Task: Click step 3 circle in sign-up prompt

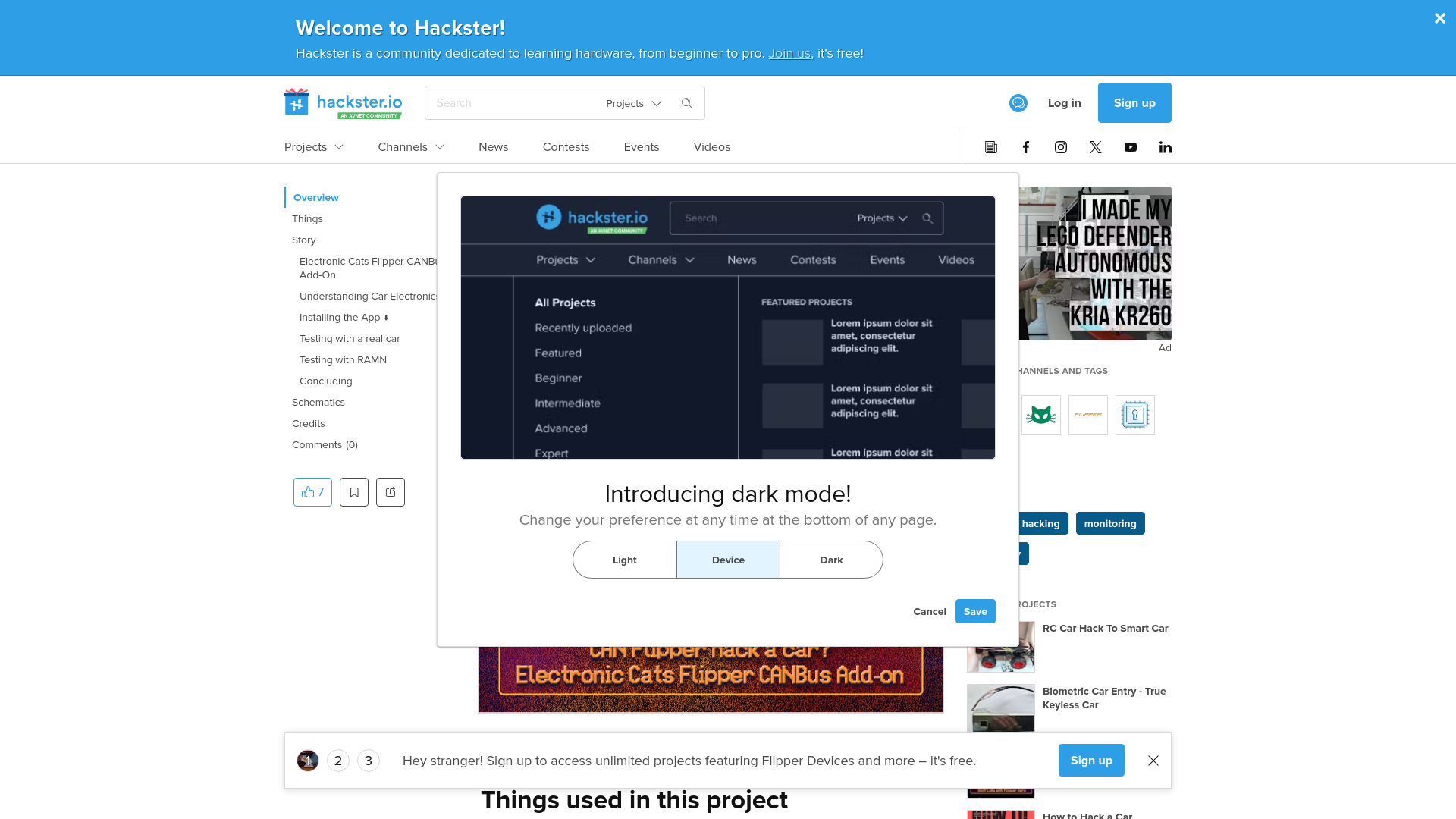Action: (x=369, y=761)
